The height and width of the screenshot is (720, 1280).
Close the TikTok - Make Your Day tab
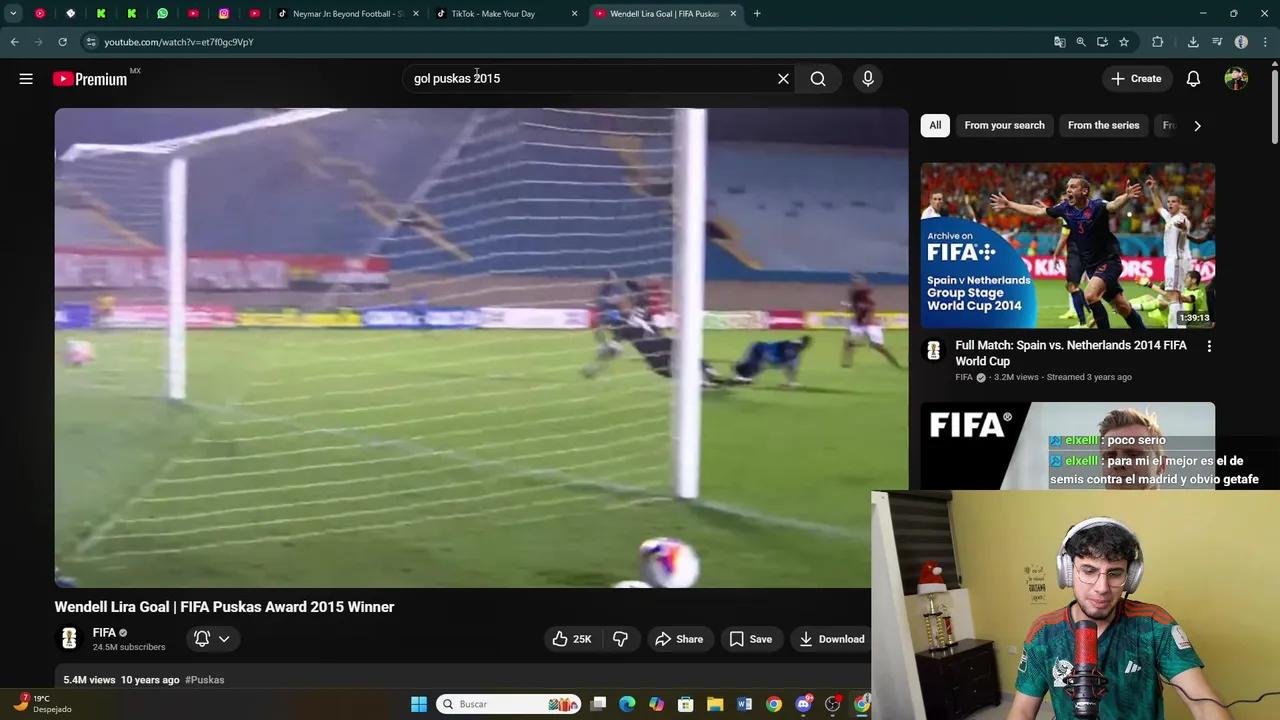574,14
